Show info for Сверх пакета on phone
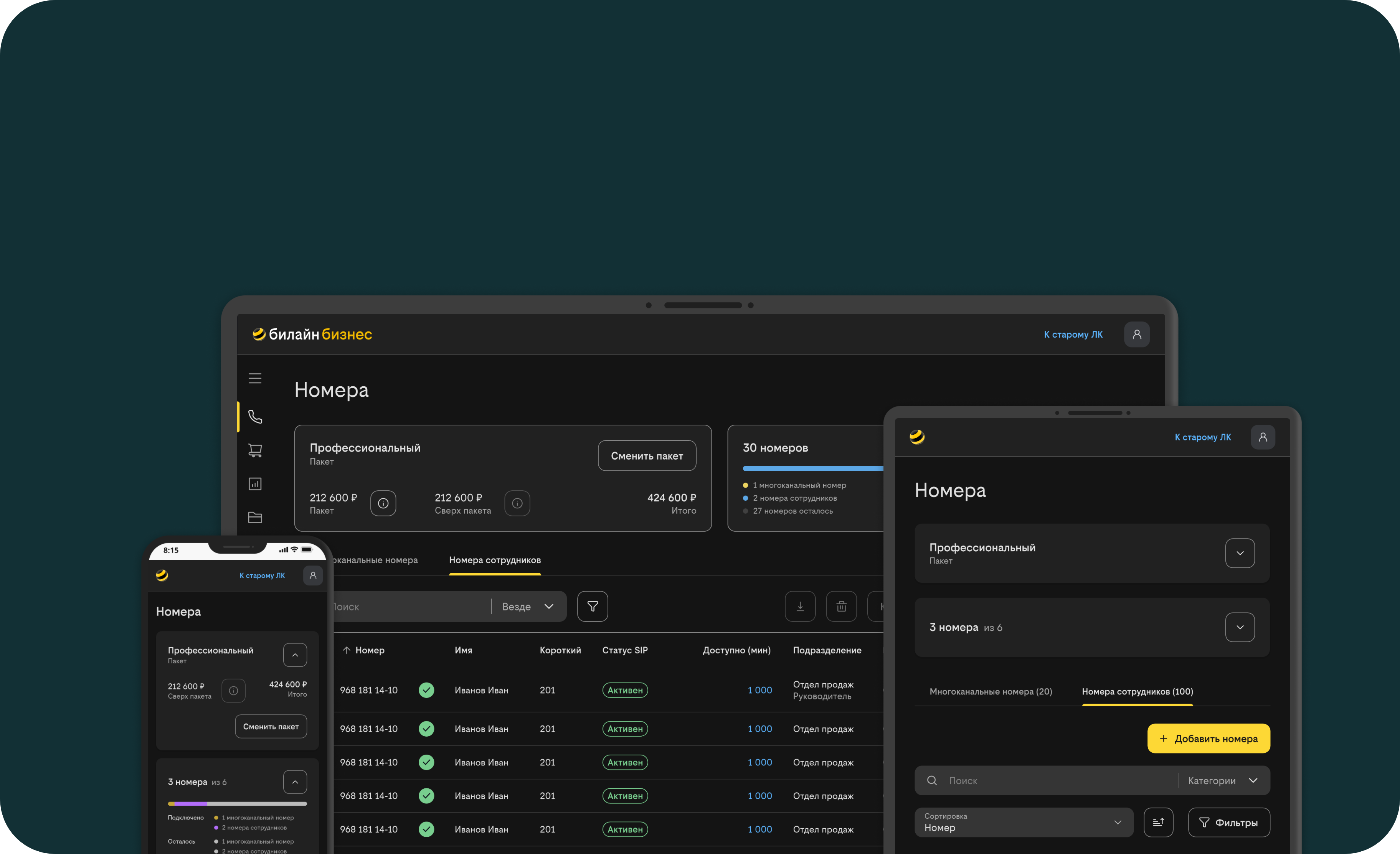Image resolution: width=1400 pixels, height=854 pixels. point(233,691)
